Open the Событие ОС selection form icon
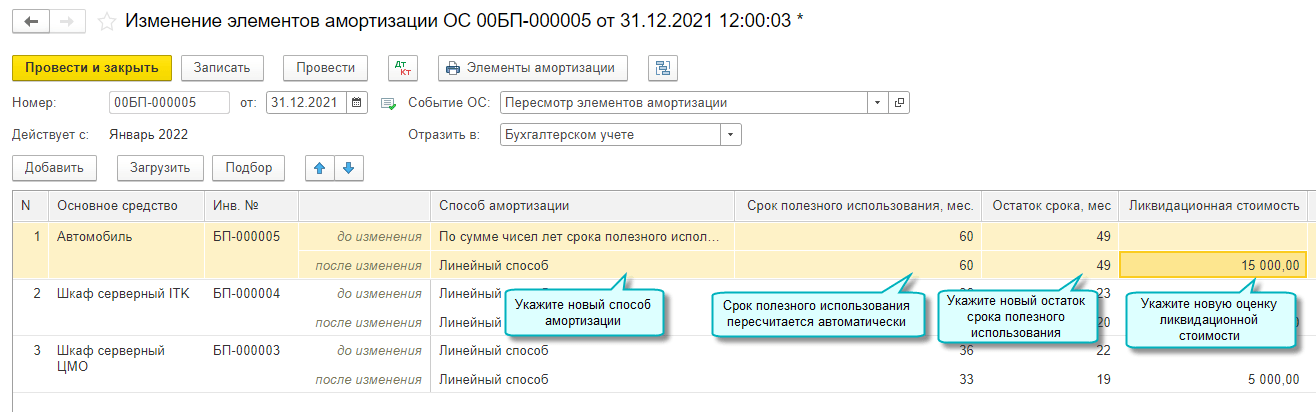1316x412 pixels. pos(899,103)
